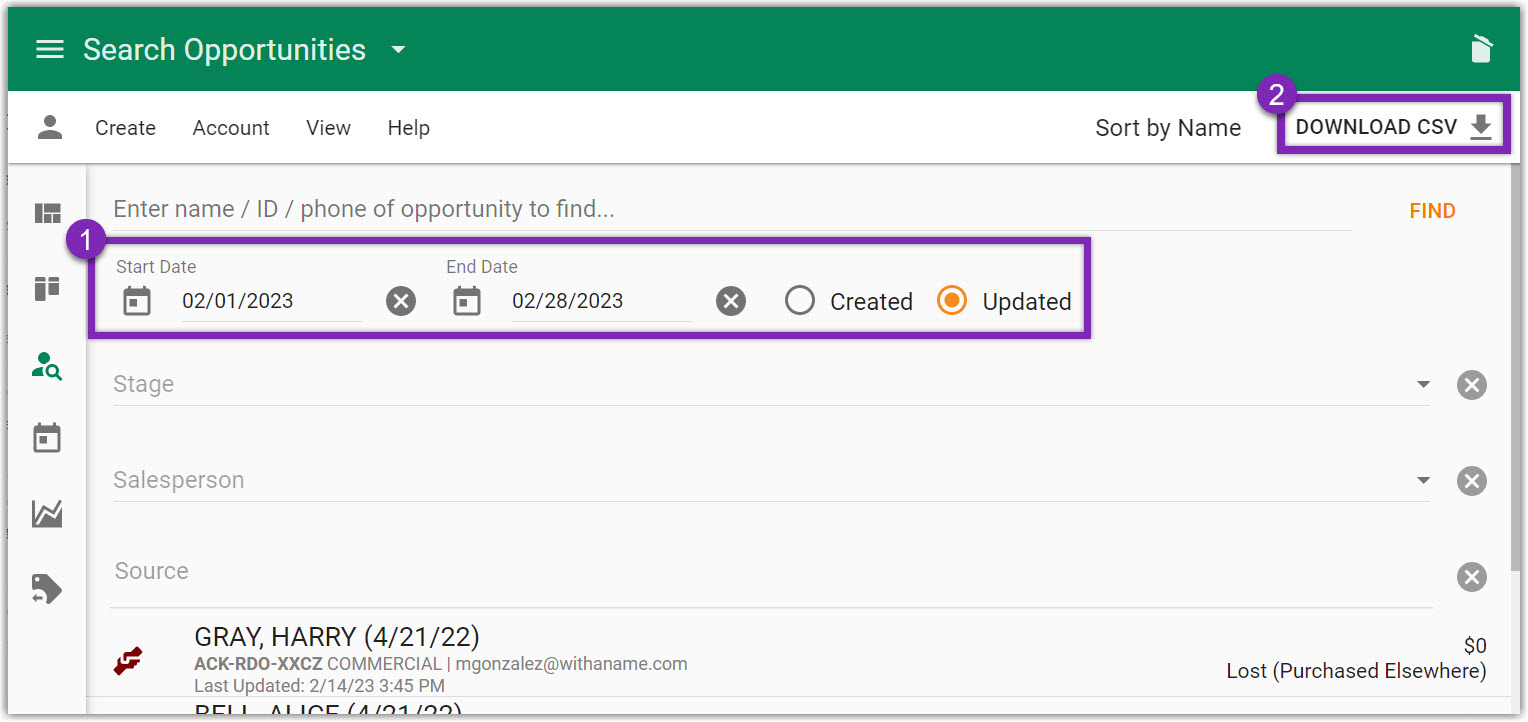The height and width of the screenshot is (722, 1528).
Task: Open the hamburger navigation menu
Action: [x=50, y=50]
